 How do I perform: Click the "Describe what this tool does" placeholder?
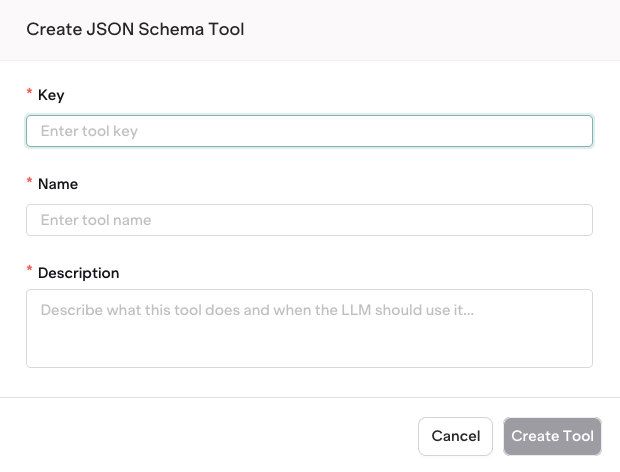click(x=256, y=311)
